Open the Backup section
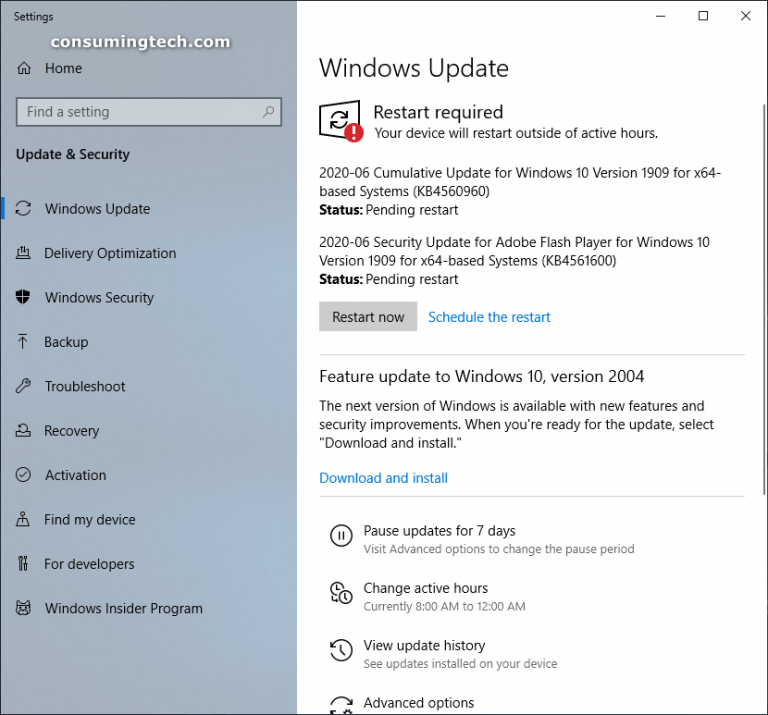Viewport: 768px width, 715px height. 66,342
